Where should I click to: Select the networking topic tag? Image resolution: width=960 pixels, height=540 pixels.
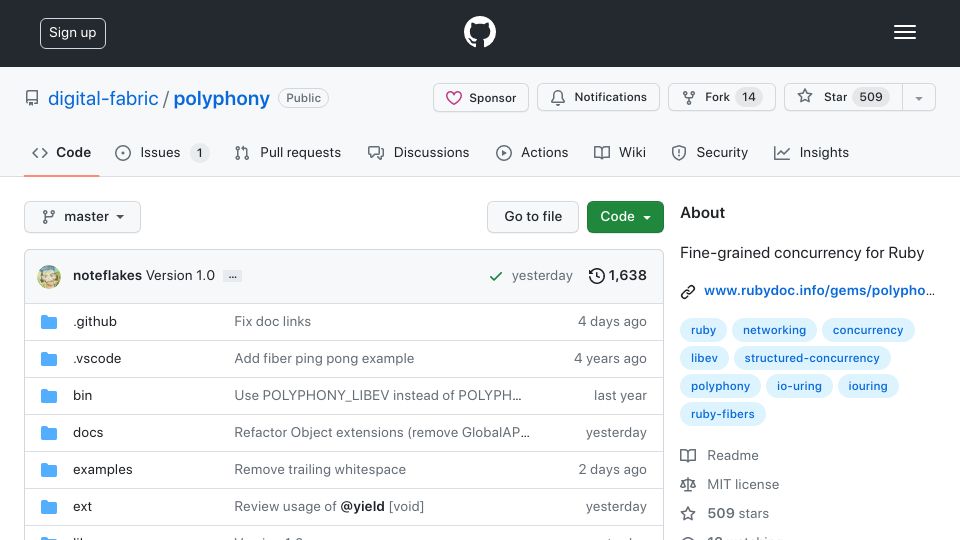[774, 330]
